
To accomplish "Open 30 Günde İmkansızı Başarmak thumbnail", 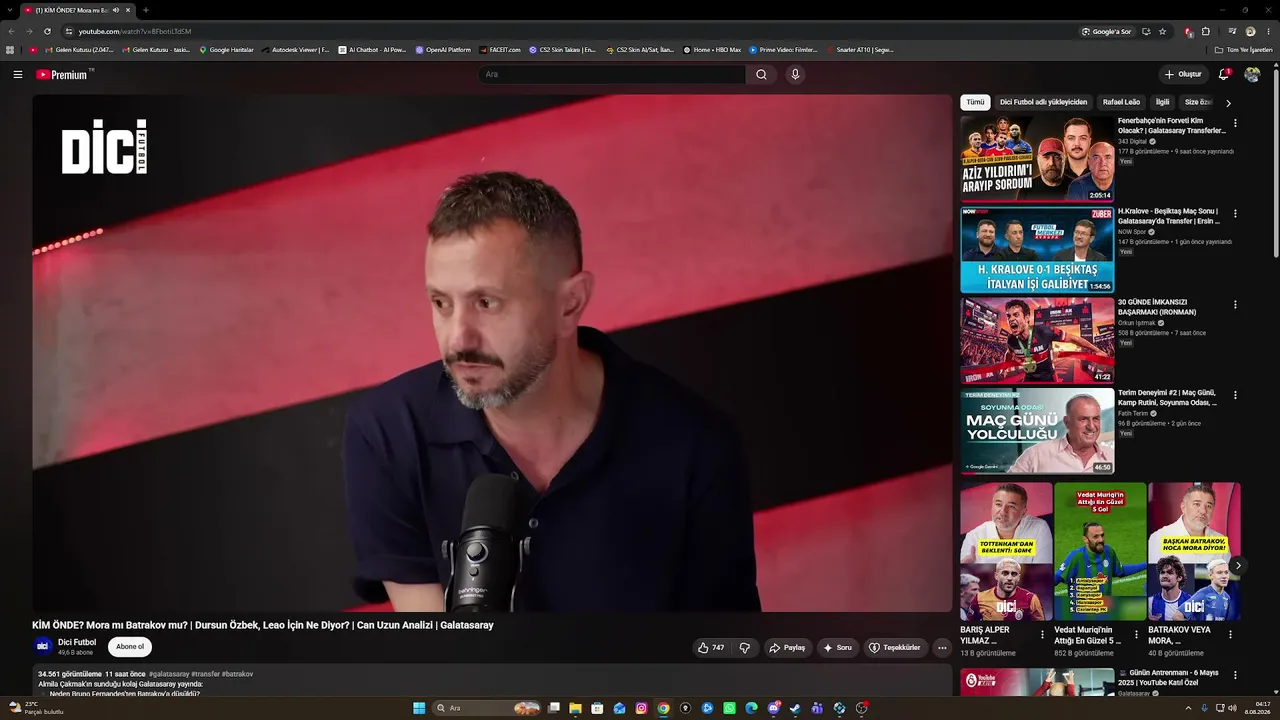I will tap(1037, 341).
